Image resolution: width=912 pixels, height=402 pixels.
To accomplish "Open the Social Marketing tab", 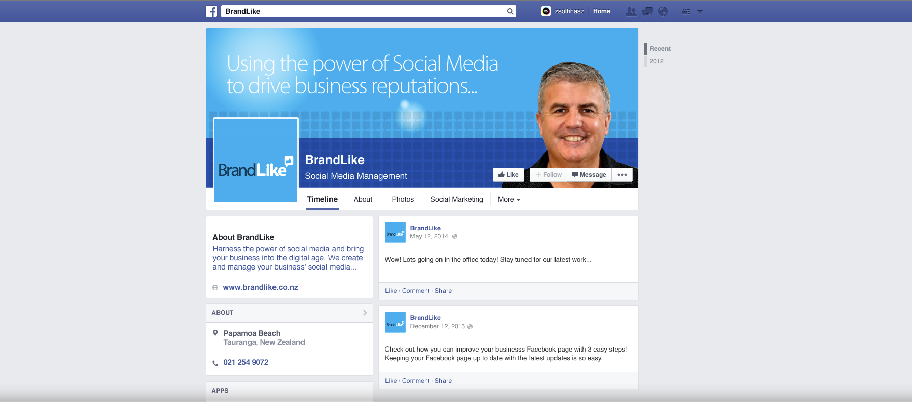I will pyautogui.click(x=457, y=200).
